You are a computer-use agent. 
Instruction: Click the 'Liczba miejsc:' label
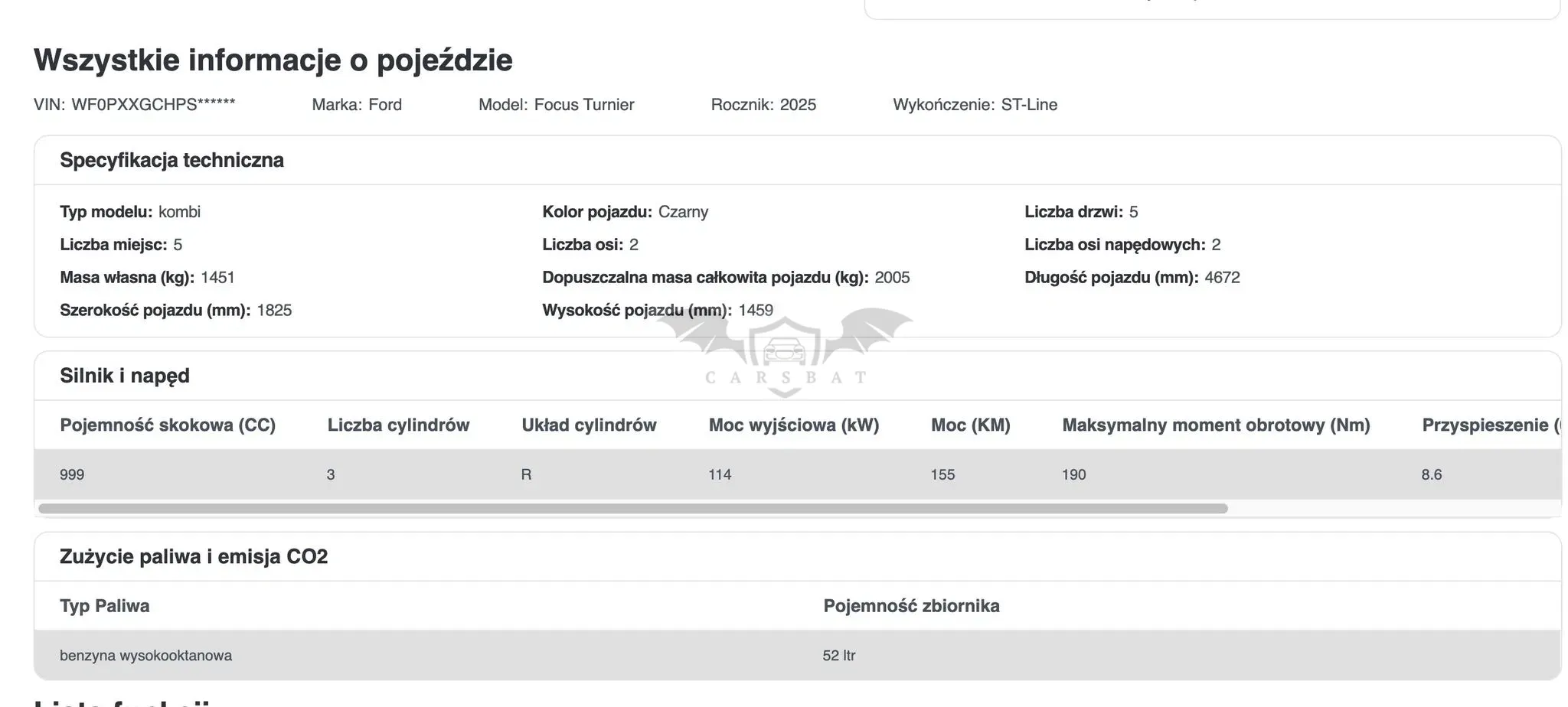(x=113, y=245)
